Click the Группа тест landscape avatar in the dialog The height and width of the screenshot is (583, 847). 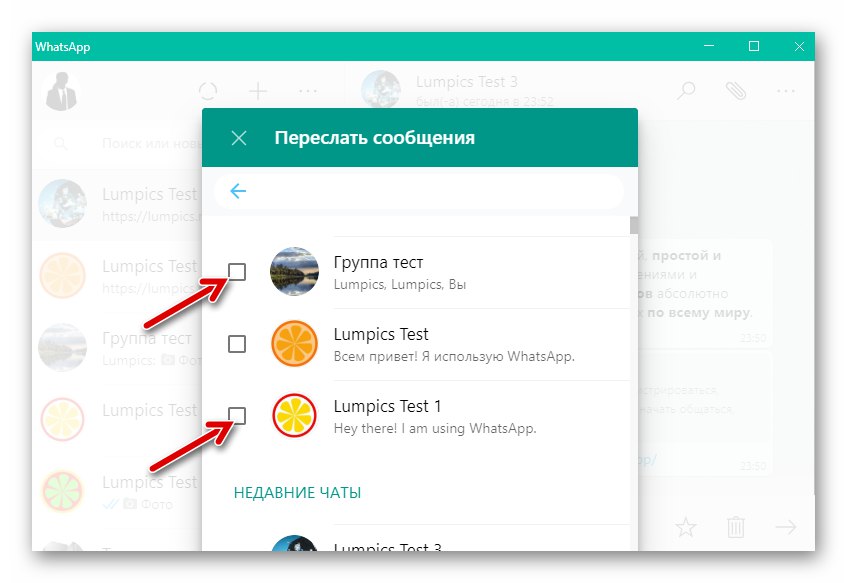coord(294,271)
